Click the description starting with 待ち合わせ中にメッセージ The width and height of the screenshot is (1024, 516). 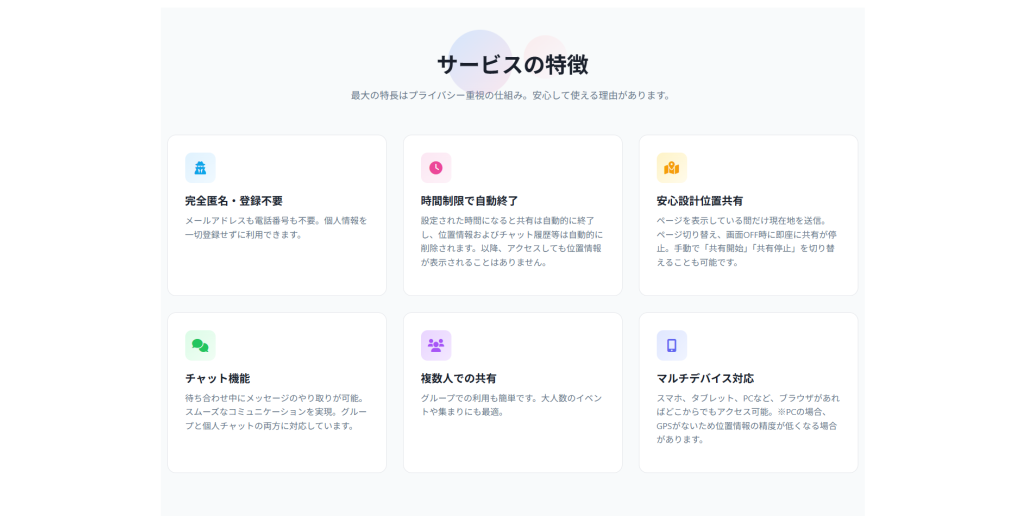(276, 411)
